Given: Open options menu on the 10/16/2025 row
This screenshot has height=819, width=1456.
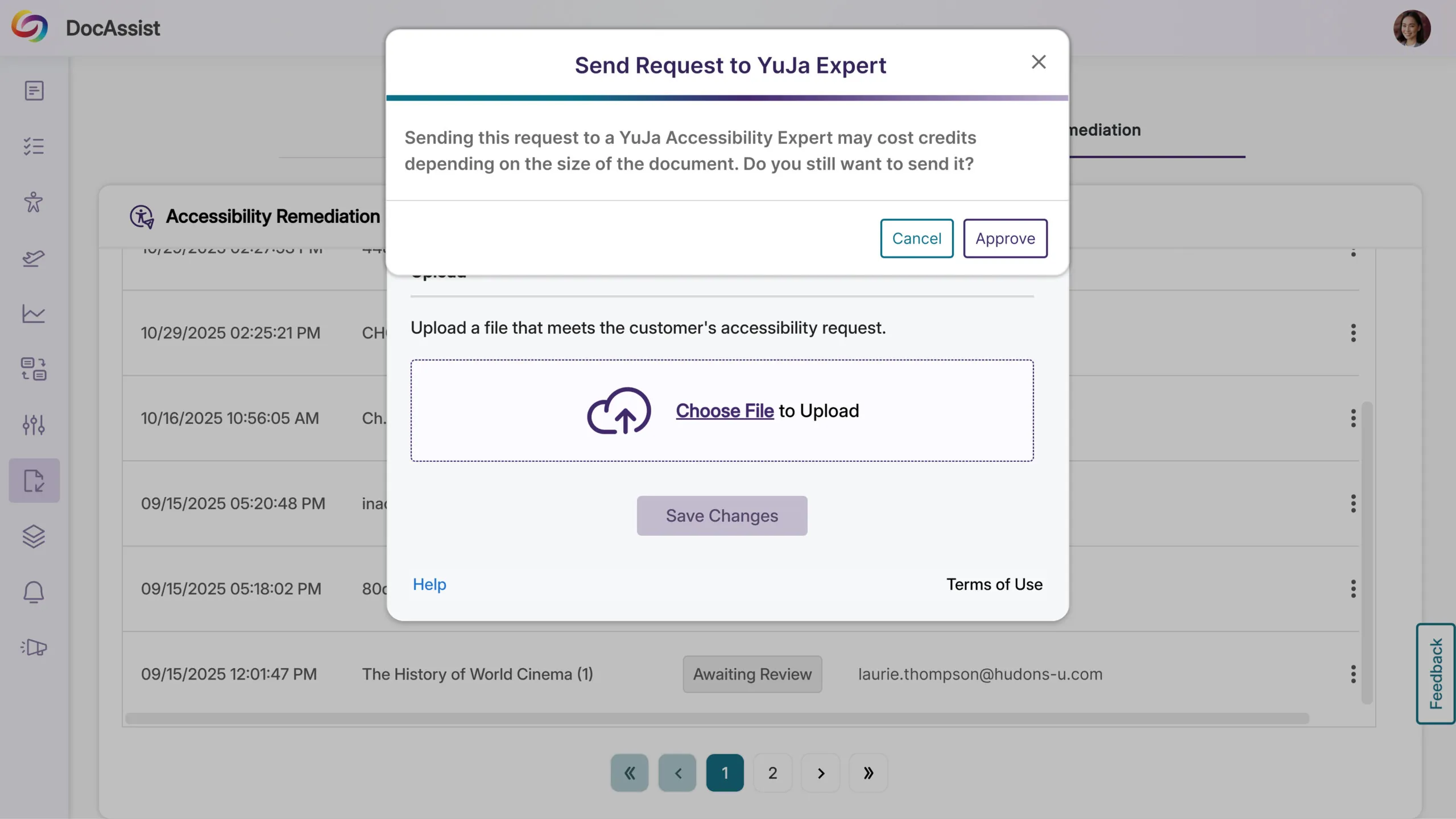Looking at the screenshot, I should click(1353, 418).
